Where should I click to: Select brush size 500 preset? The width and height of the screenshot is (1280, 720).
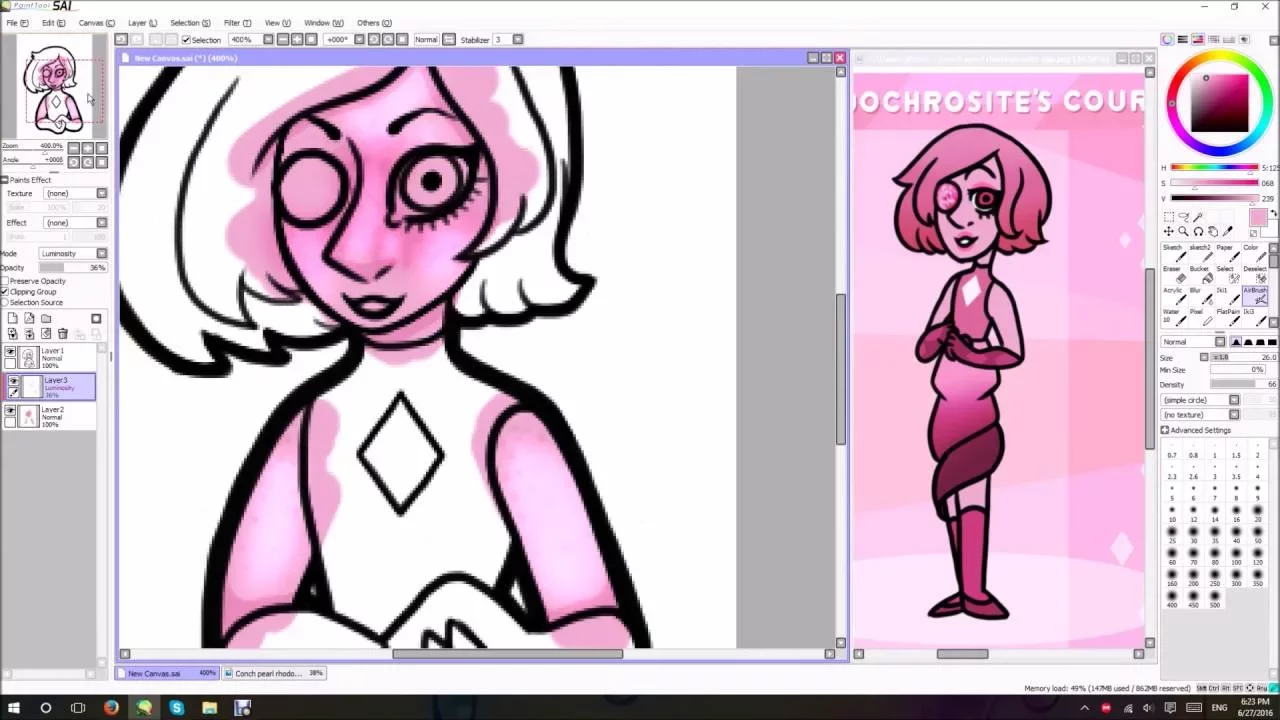pos(1215,599)
